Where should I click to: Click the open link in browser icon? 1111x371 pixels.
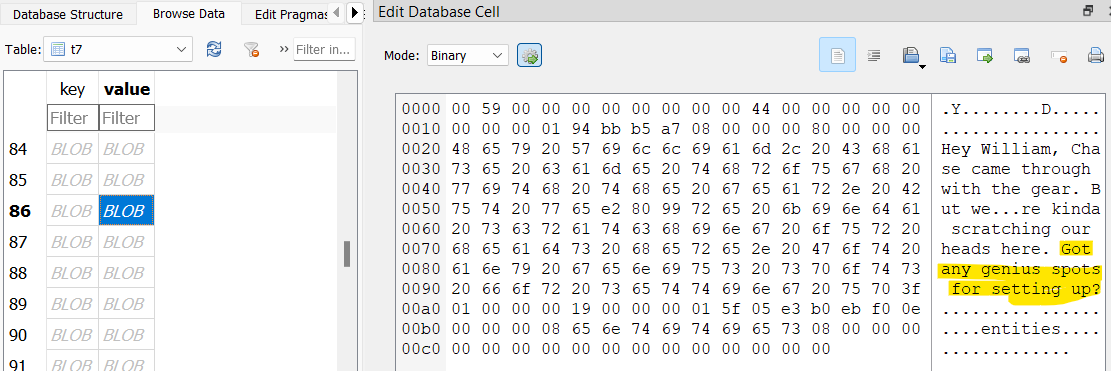tap(1021, 55)
